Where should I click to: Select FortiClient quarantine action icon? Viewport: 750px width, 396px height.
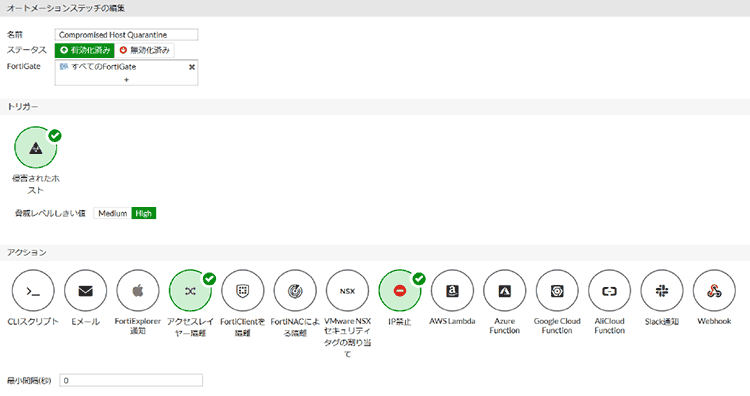coord(243,291)
